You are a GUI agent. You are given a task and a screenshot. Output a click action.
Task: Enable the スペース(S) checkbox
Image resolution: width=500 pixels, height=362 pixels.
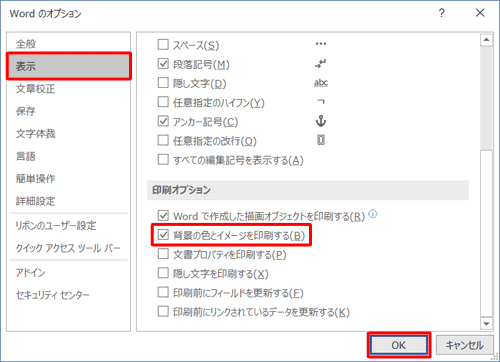tap(163, 44)
